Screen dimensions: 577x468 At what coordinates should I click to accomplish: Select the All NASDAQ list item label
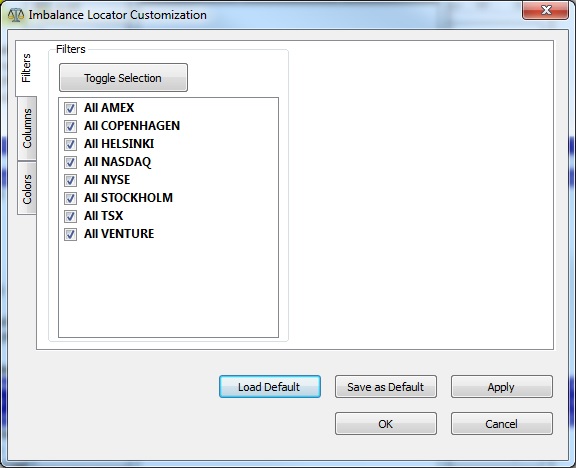coord(117,162)
